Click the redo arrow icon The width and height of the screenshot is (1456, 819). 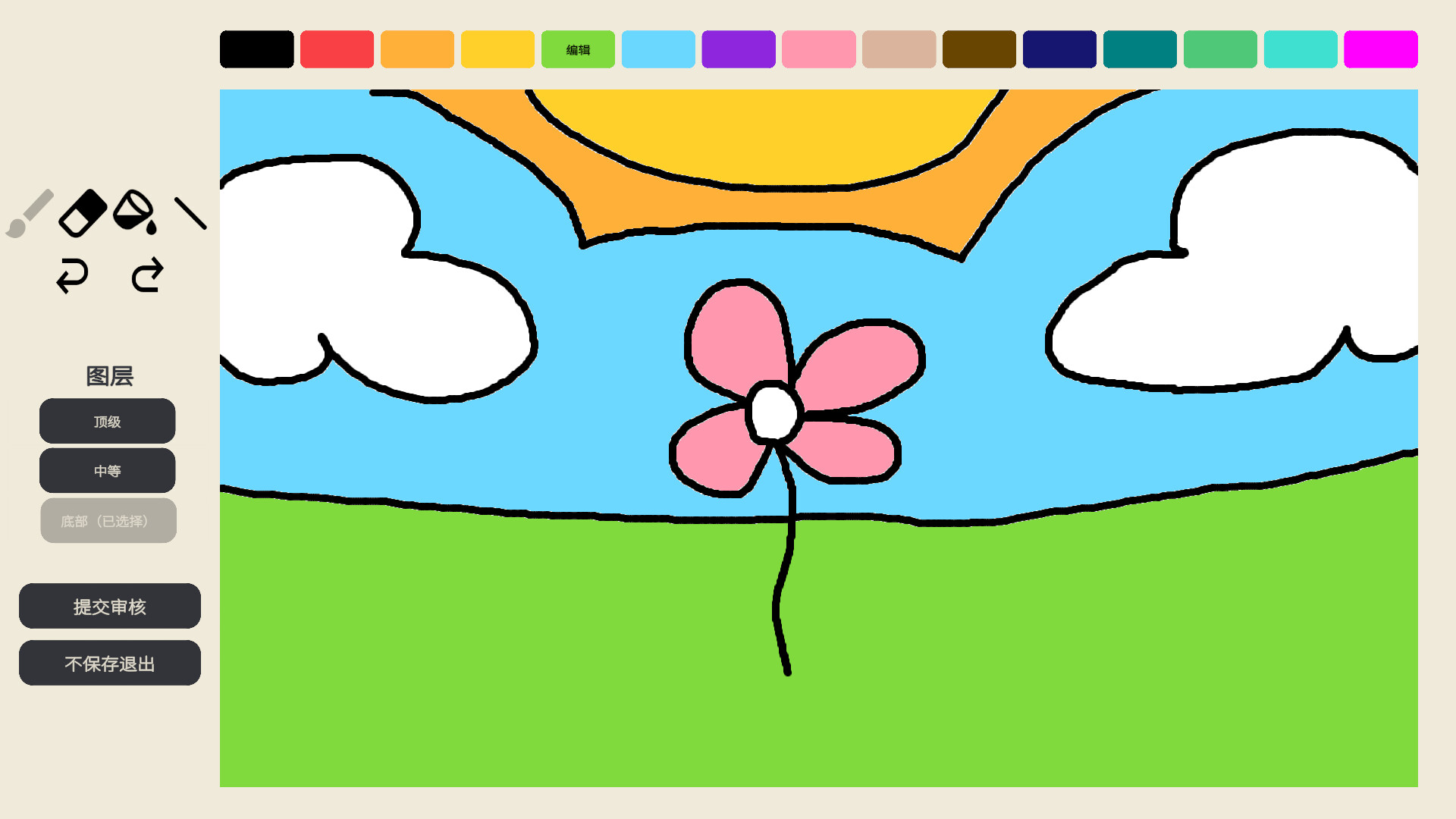click(x=147, y=275)
